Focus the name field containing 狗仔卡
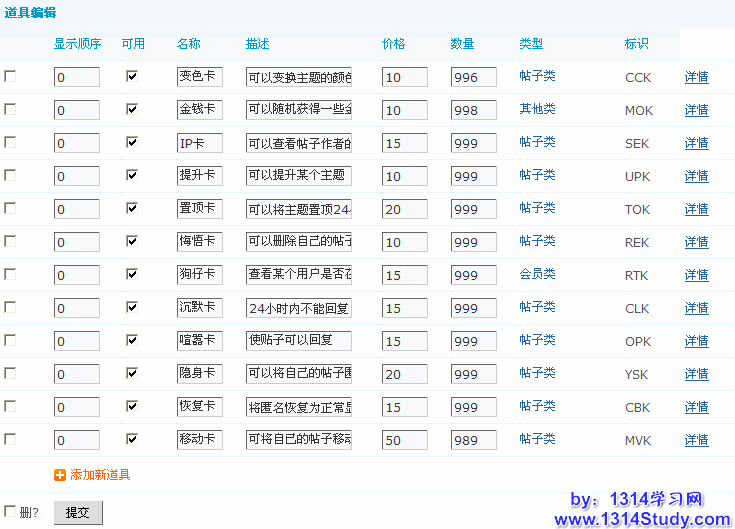 coord(199,275)
